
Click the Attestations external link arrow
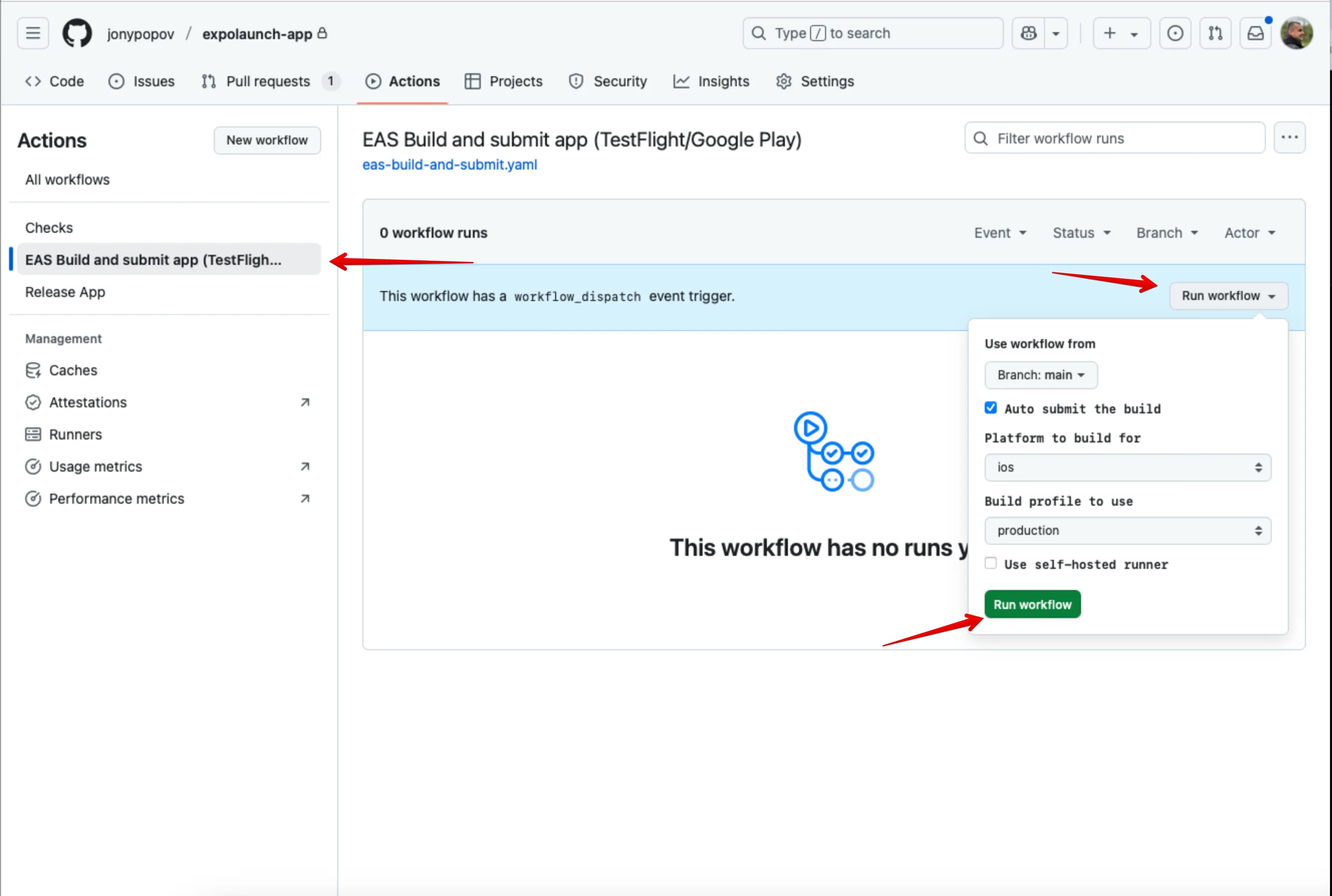pos(305,402)
